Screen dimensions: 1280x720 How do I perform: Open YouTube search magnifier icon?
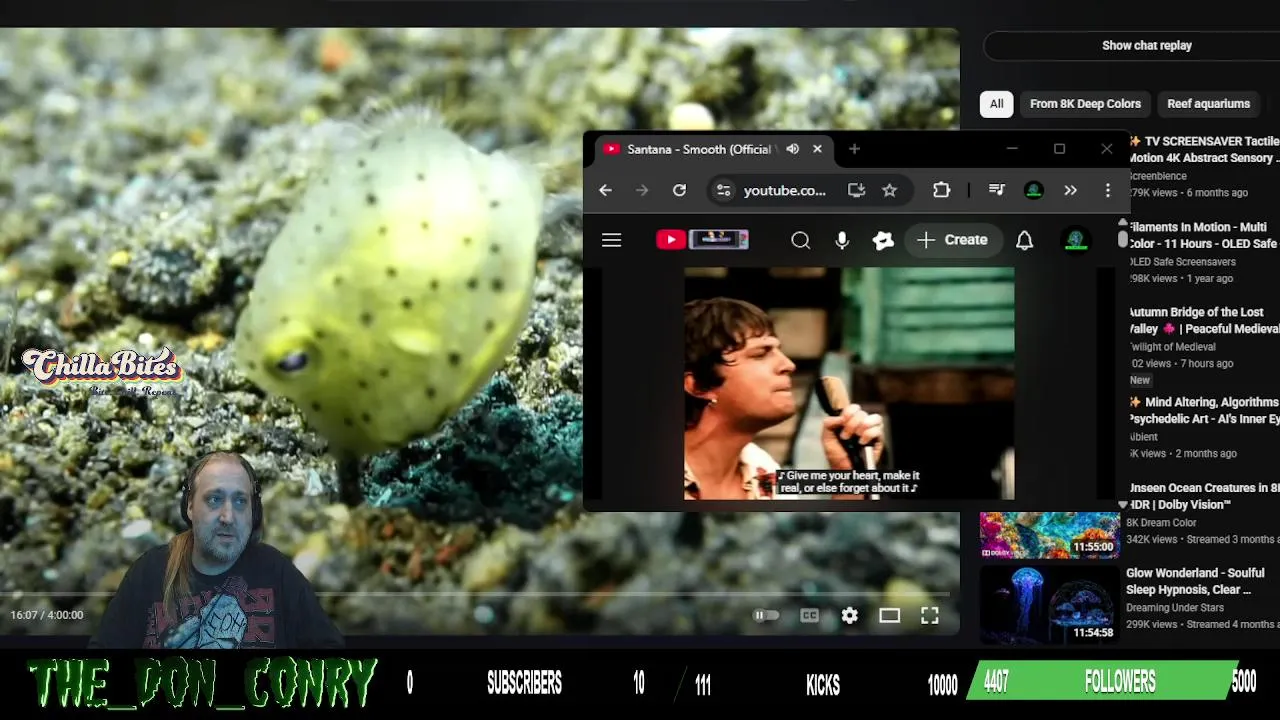800,240
